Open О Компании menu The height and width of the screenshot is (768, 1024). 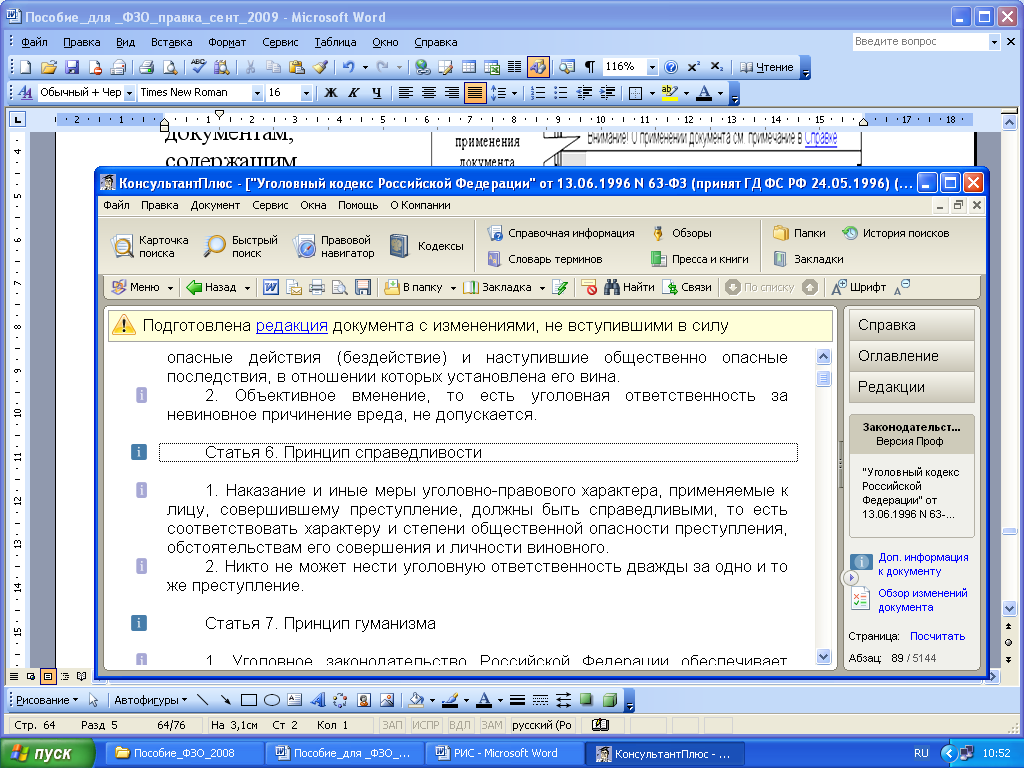421,205
